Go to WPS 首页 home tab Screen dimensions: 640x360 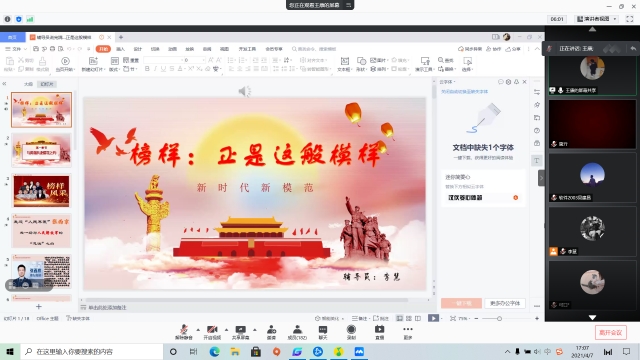12,37
